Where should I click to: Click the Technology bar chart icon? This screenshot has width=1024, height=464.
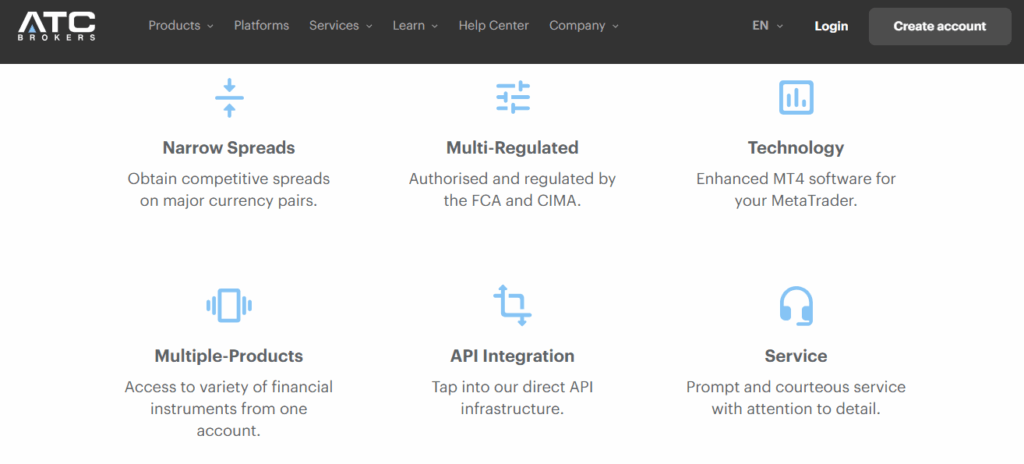796,97
